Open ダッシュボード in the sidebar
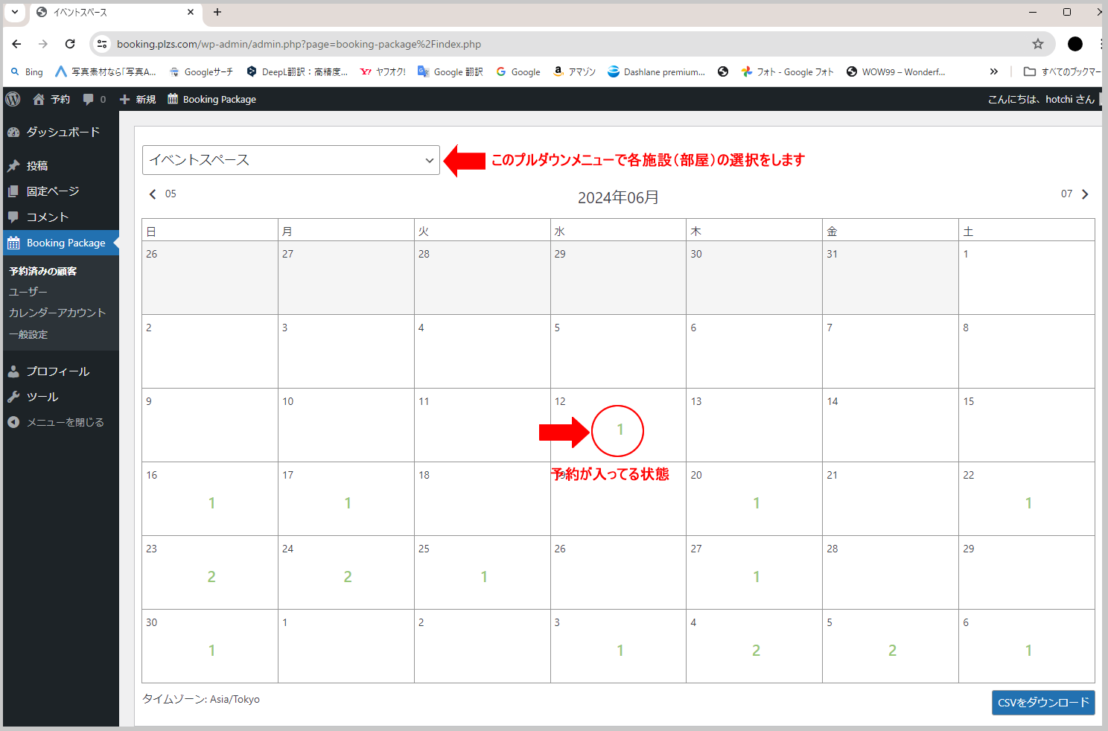Viewport: 1108px width, 731px height. 62,132
